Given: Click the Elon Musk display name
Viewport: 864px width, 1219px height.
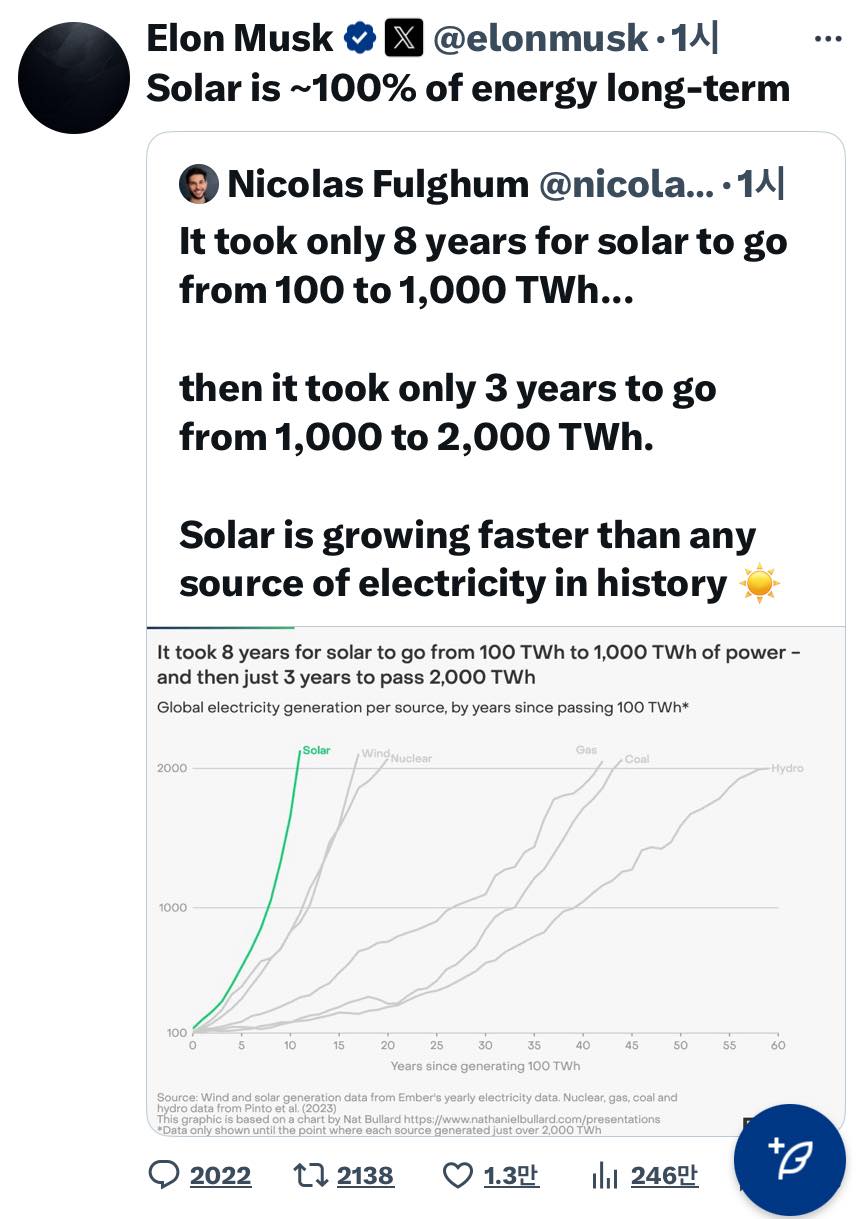Looking at the screenshot, I should pos(239,39).
